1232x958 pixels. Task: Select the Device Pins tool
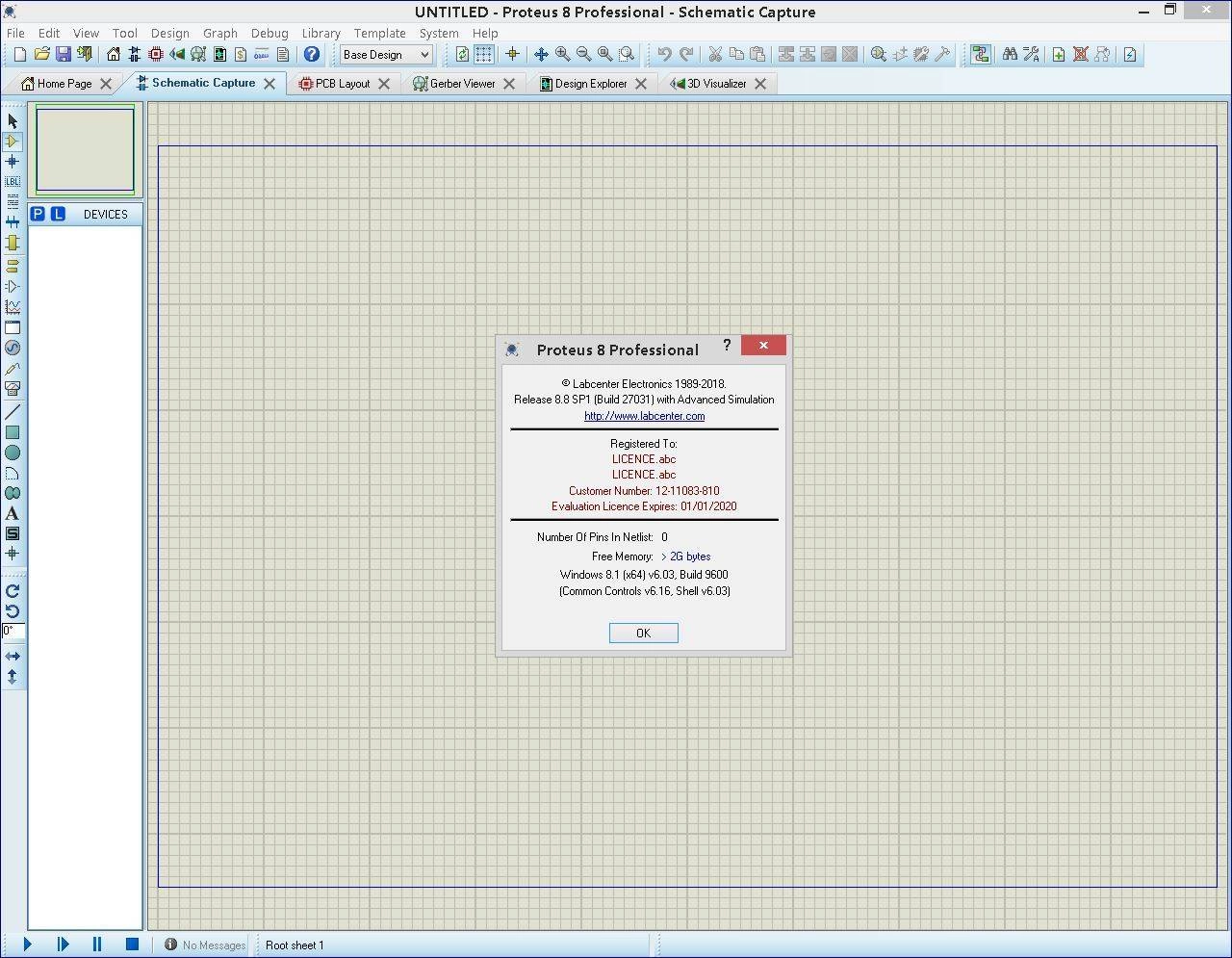tap(13, 286)
